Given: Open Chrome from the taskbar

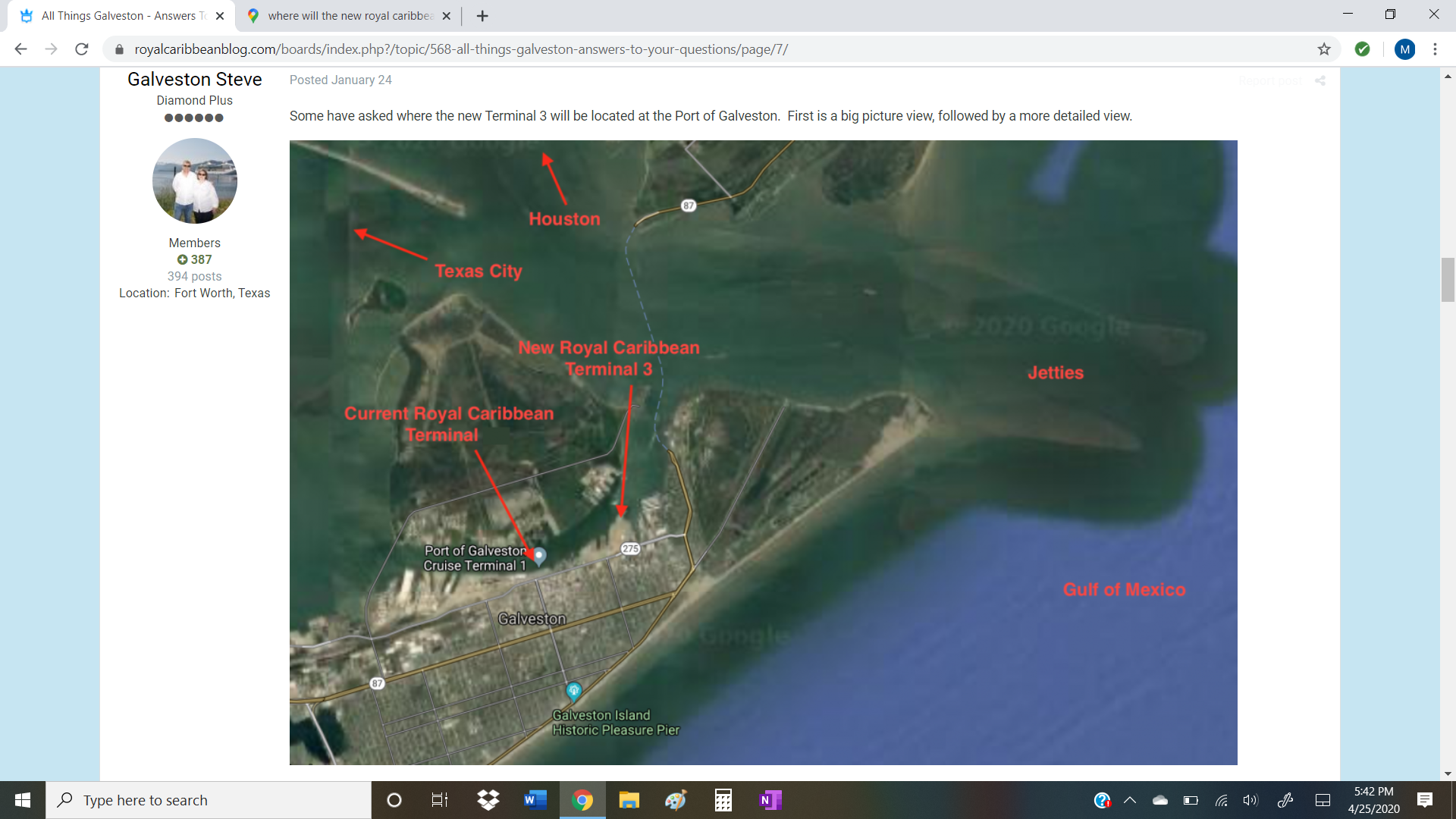Looking at the screenshot, I should click(582, 800).
